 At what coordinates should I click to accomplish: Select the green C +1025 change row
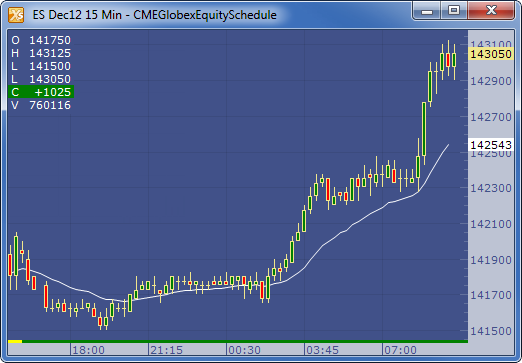41,92
